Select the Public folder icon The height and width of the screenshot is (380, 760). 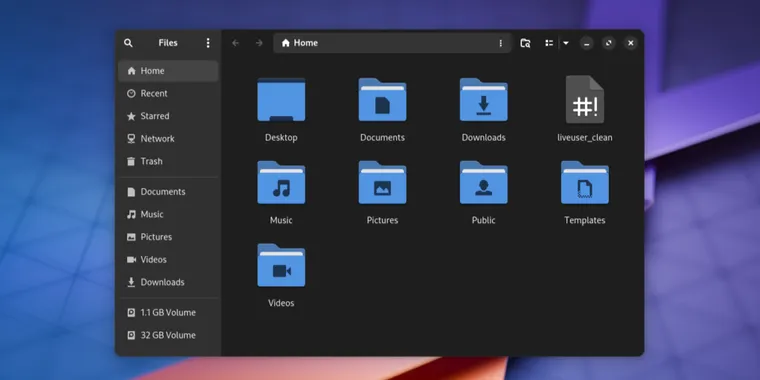(484, 182)
